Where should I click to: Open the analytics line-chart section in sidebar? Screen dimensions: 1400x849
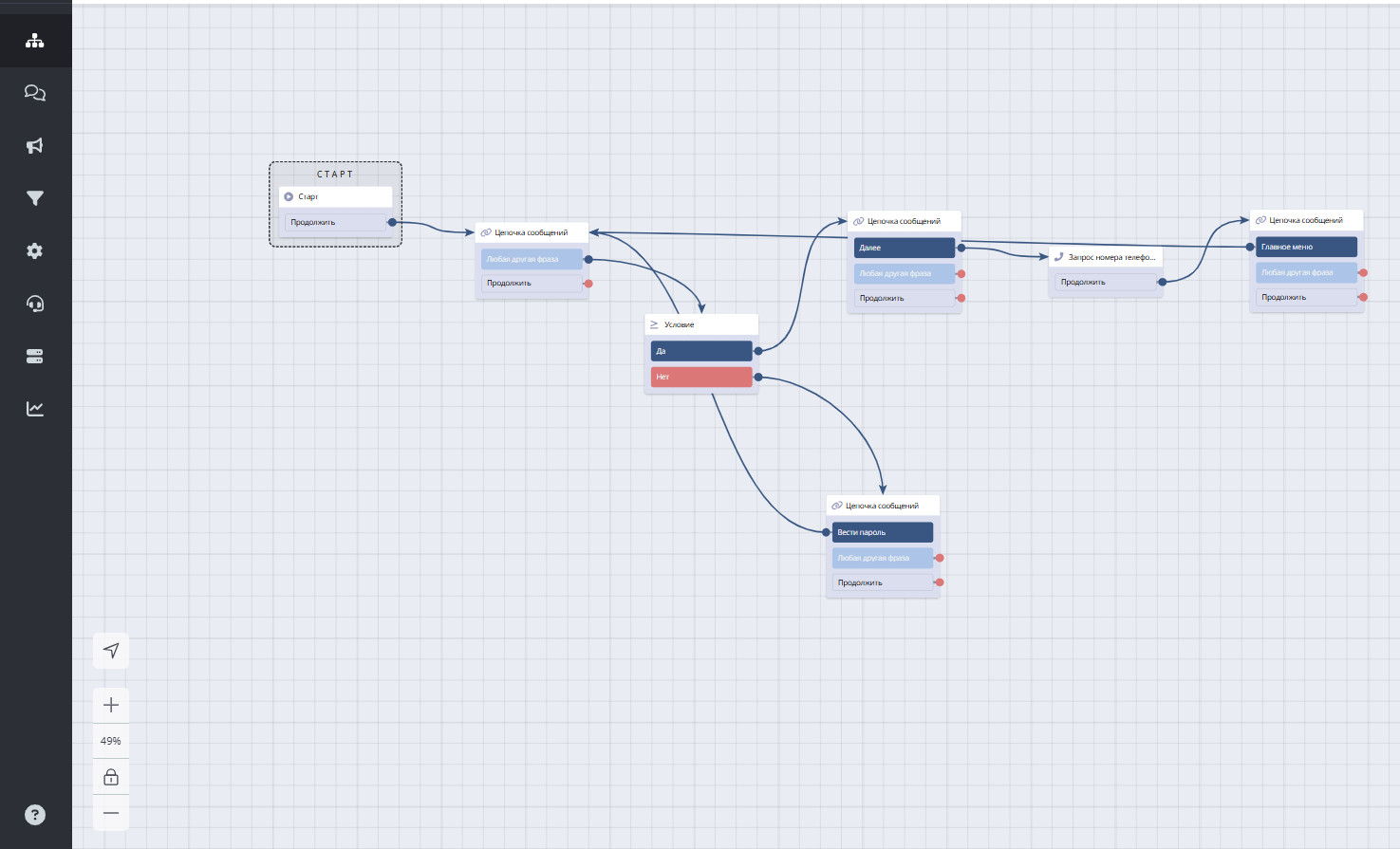(x=35, y=409)
